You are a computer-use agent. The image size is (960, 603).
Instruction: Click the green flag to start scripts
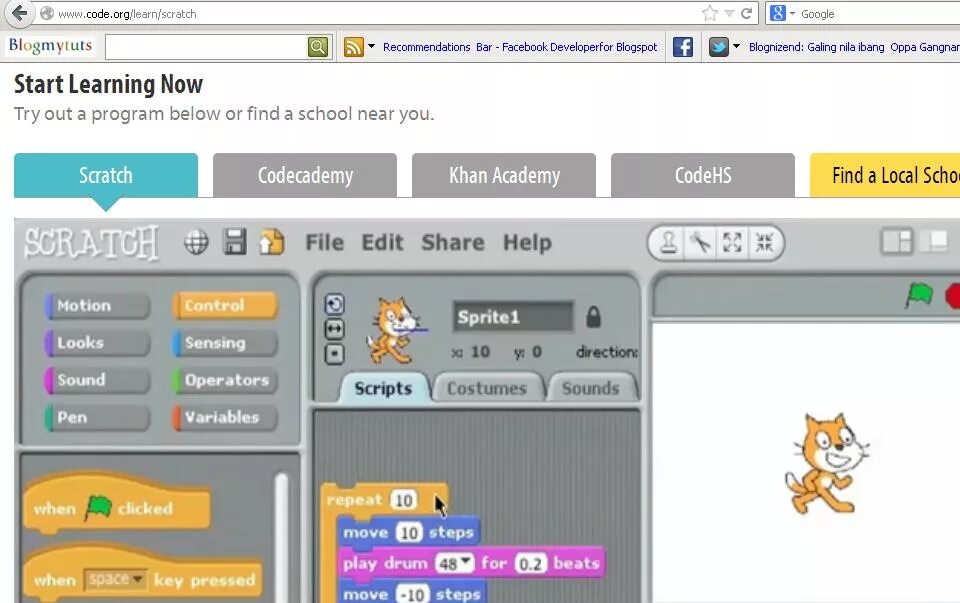[919, 296]
